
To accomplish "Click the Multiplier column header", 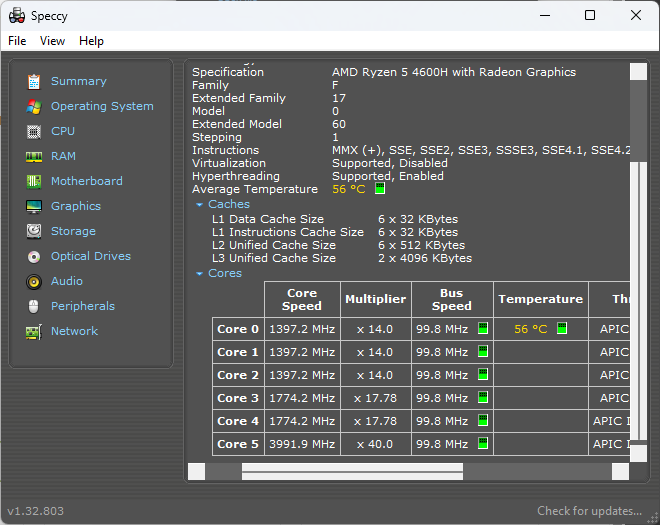I will (x=375, y=299).
